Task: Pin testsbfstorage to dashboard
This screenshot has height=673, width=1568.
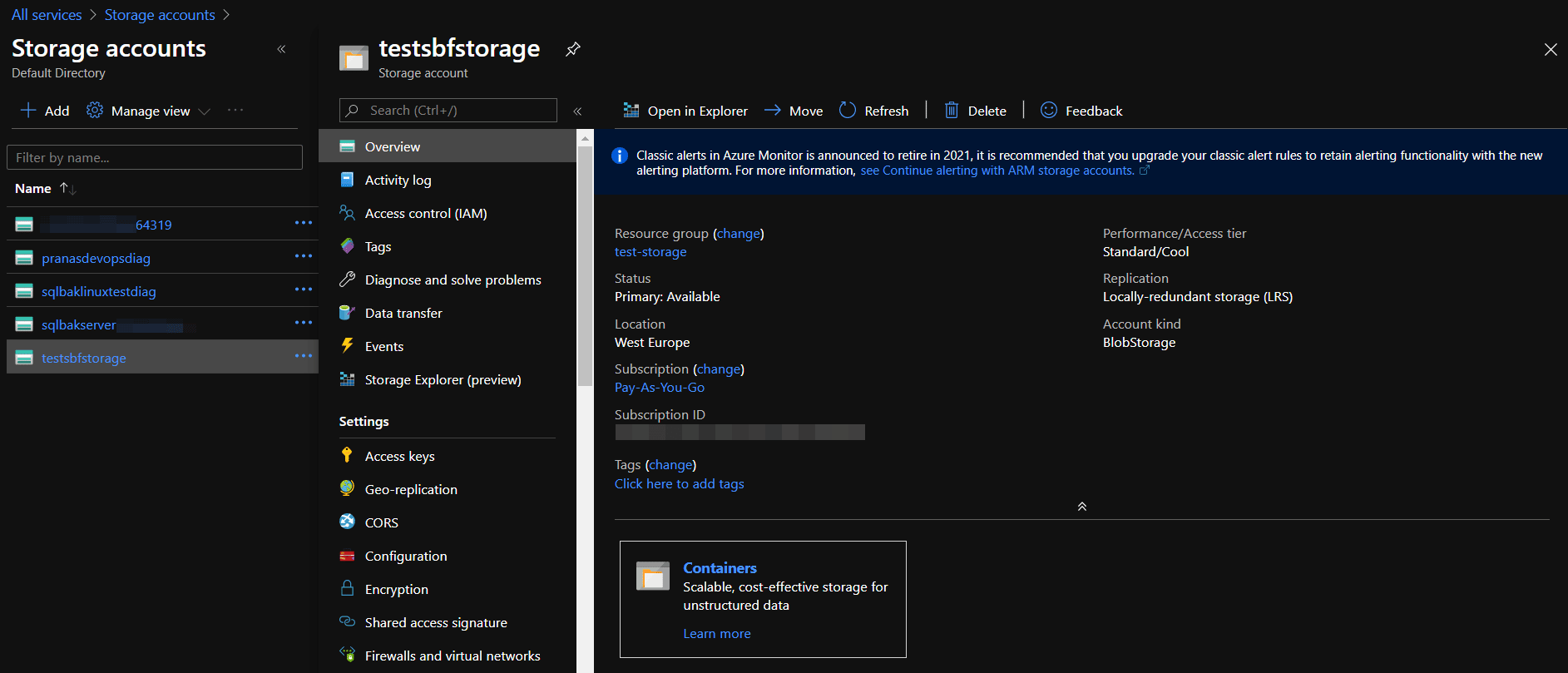Action: [572, 49]
